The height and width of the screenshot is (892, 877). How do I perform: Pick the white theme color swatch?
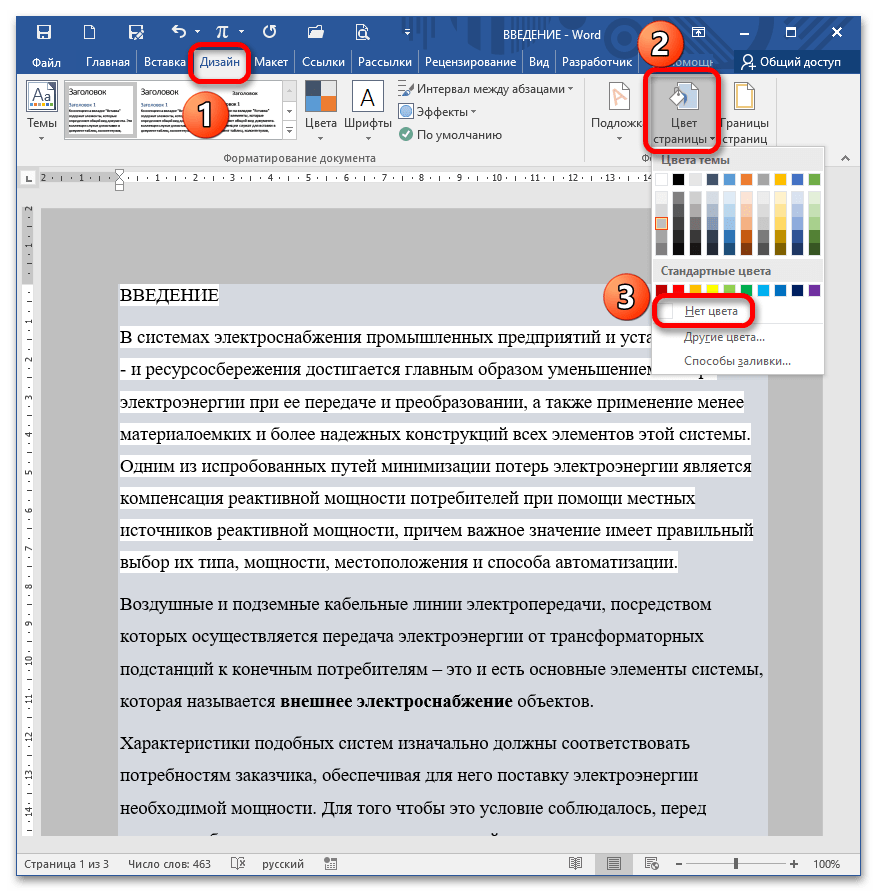(661, 180)
